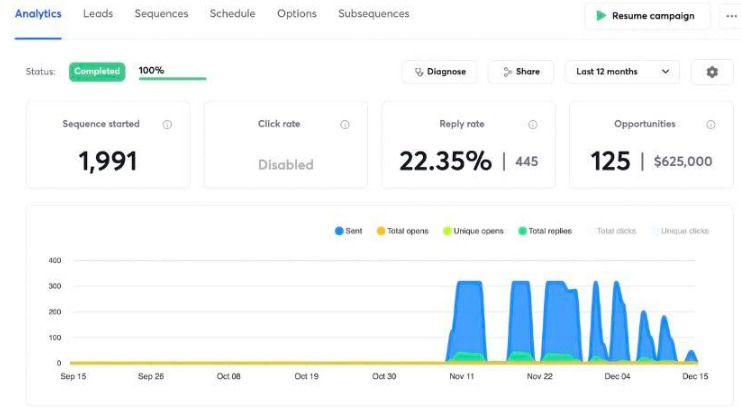The width and height of the screenshot is (741, 411).
Task: Click info icon on Reply rate card
Action: click(533, 125)
